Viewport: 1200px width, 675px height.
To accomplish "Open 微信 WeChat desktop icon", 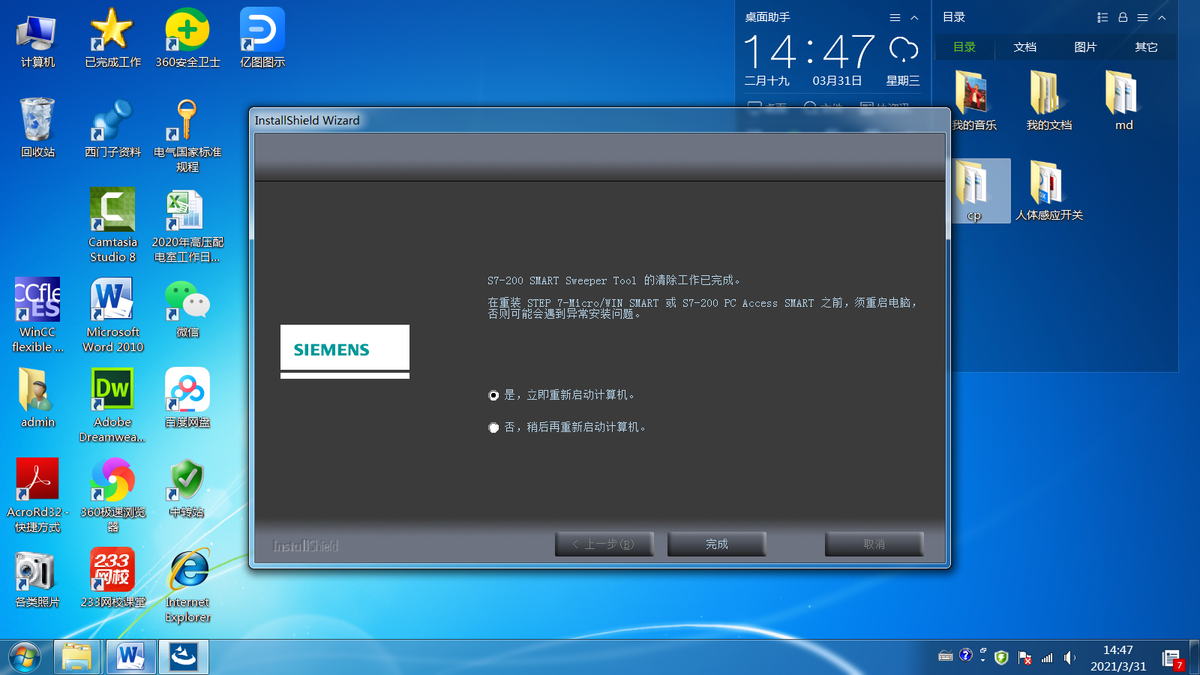I will click(x=187, y=308).
